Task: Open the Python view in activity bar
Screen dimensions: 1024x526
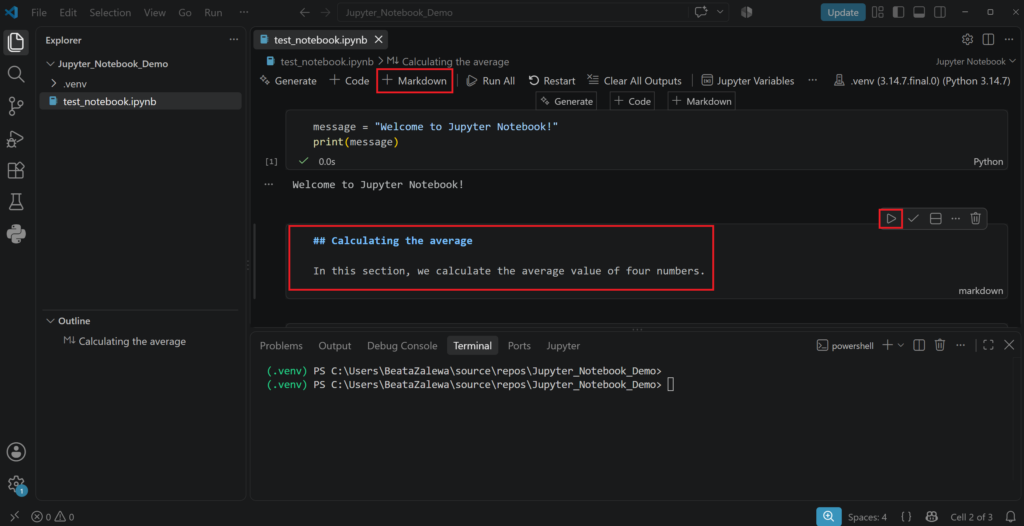Action: [16, 234]
